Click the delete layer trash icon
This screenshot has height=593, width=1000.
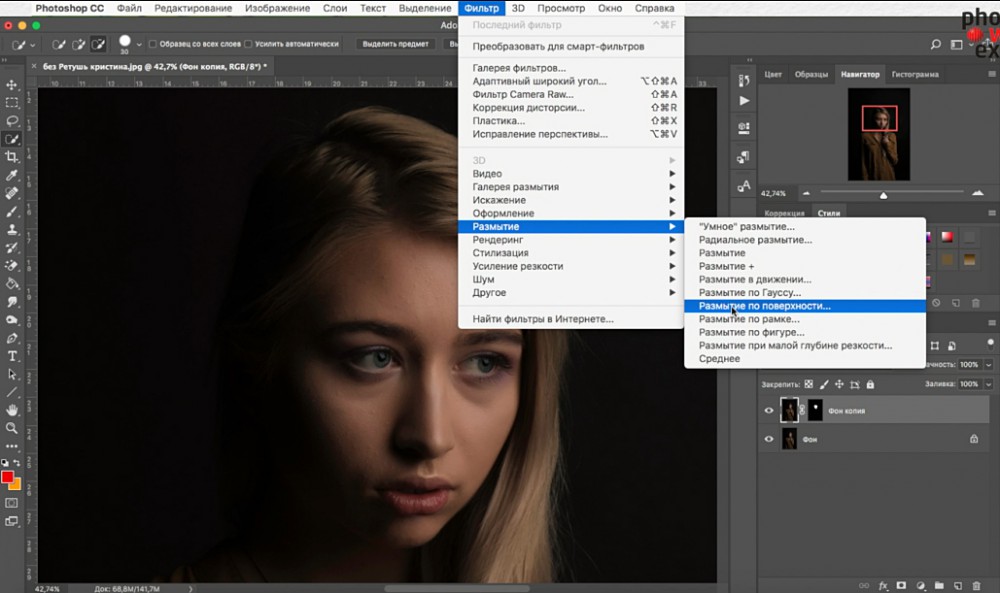(976, 584)
